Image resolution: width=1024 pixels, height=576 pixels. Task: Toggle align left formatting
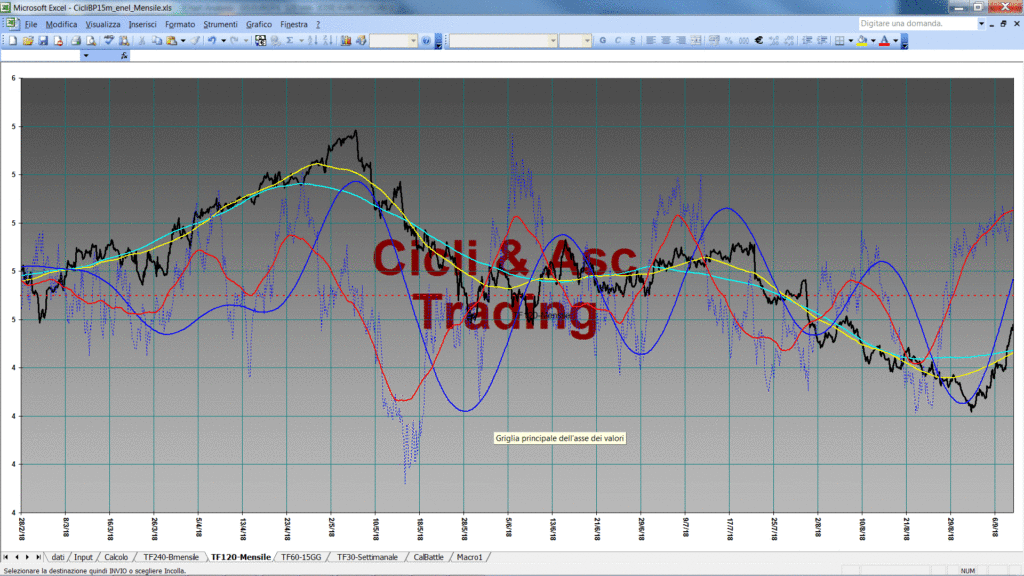(650, 40)
